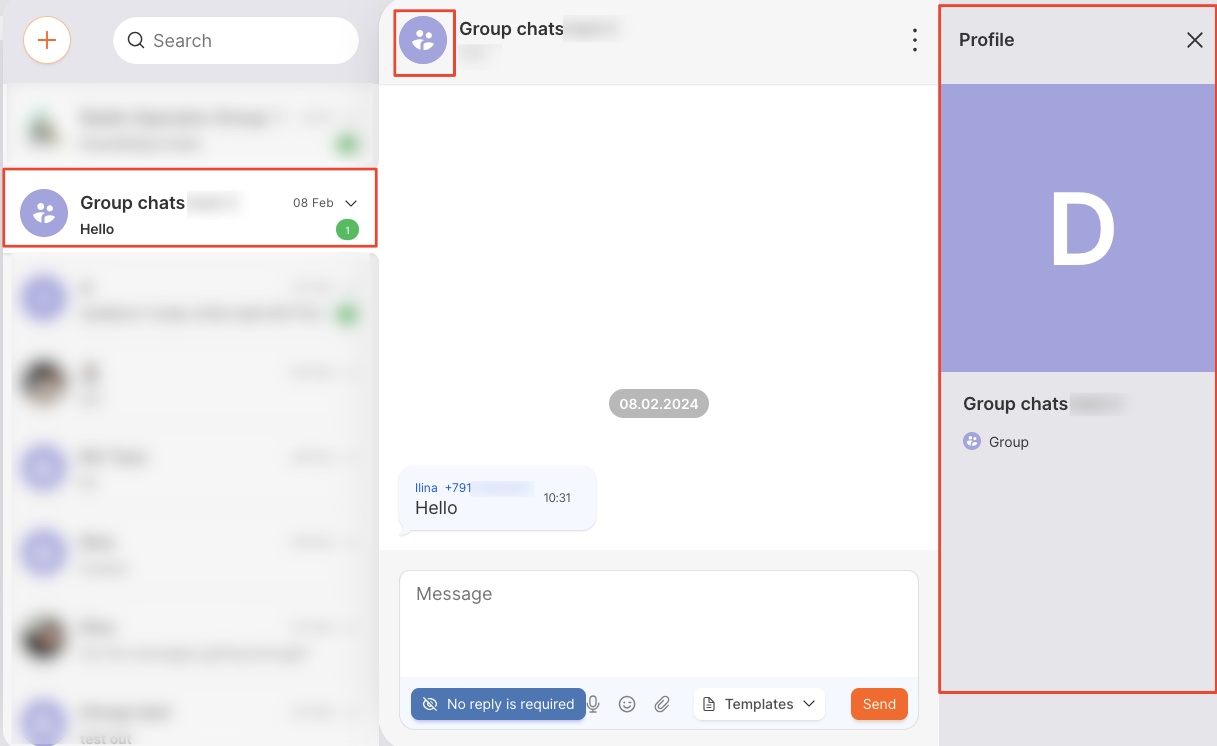Click the microphone voice message icon
Image resolution: width=1217 pixels, height=746 pixels.
pos(593,704)
